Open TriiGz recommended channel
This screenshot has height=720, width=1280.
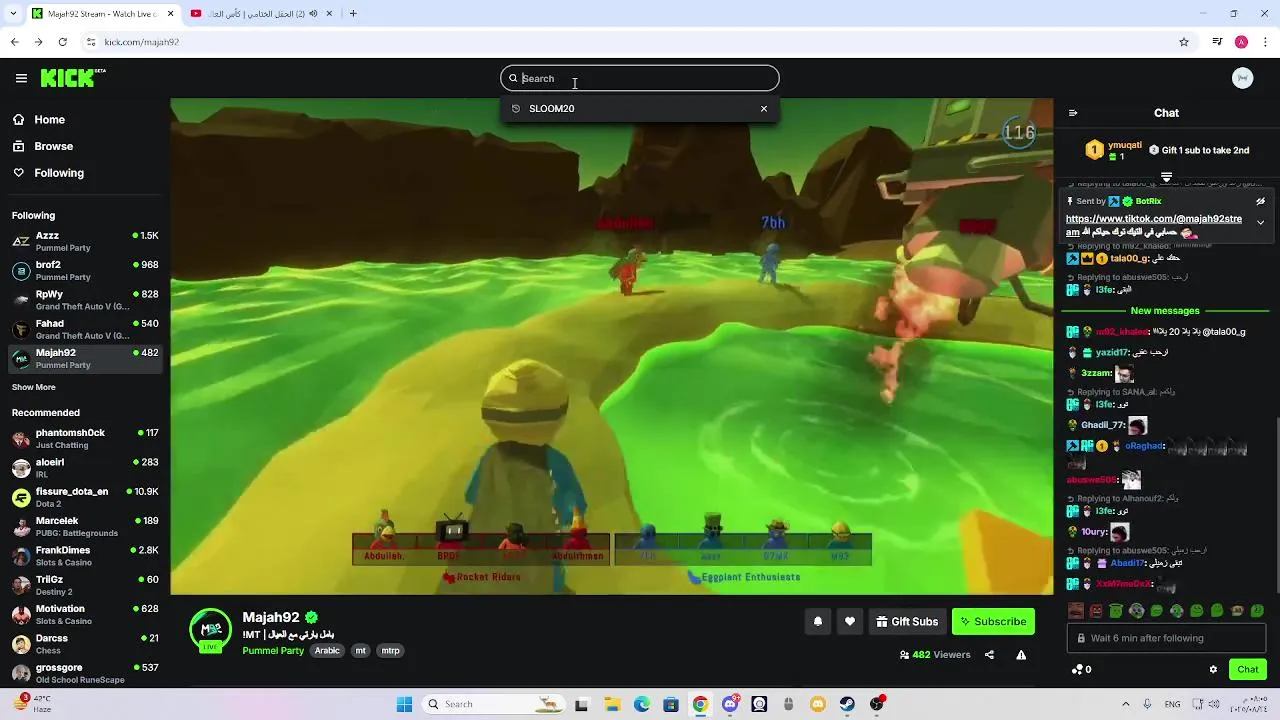click(85, 585)
